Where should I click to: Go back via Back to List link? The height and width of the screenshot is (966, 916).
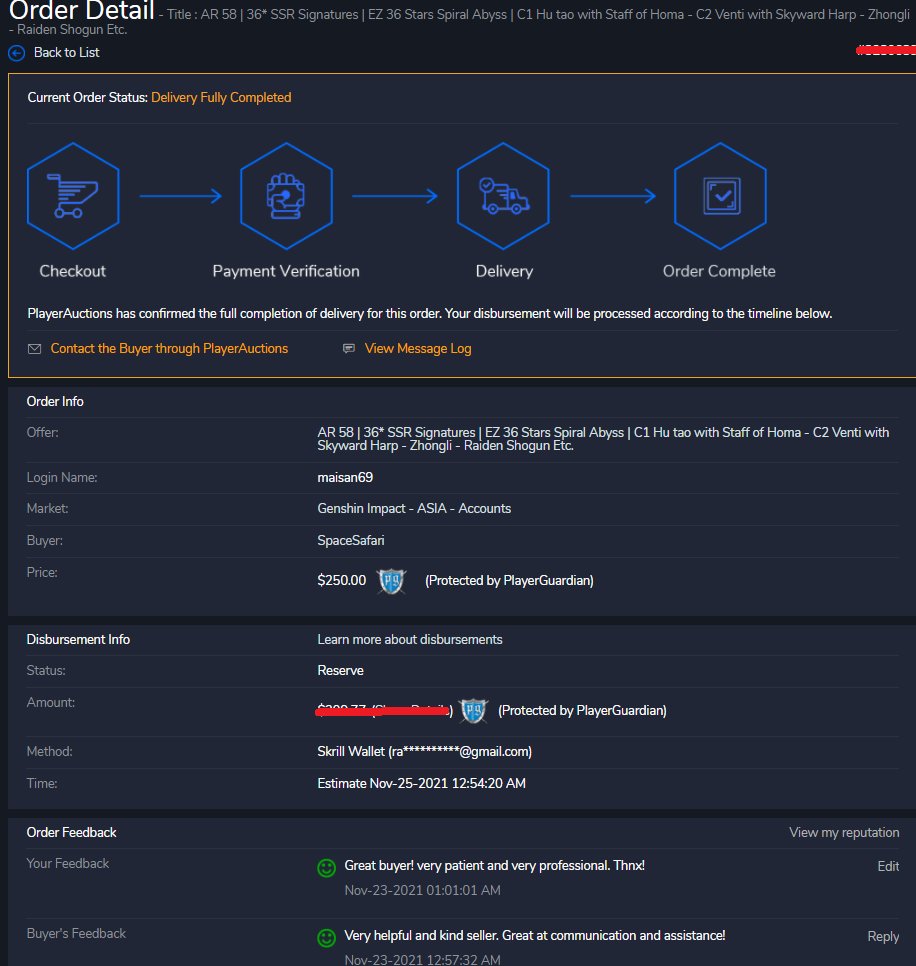pyautogui.click(x=67, y=53)
